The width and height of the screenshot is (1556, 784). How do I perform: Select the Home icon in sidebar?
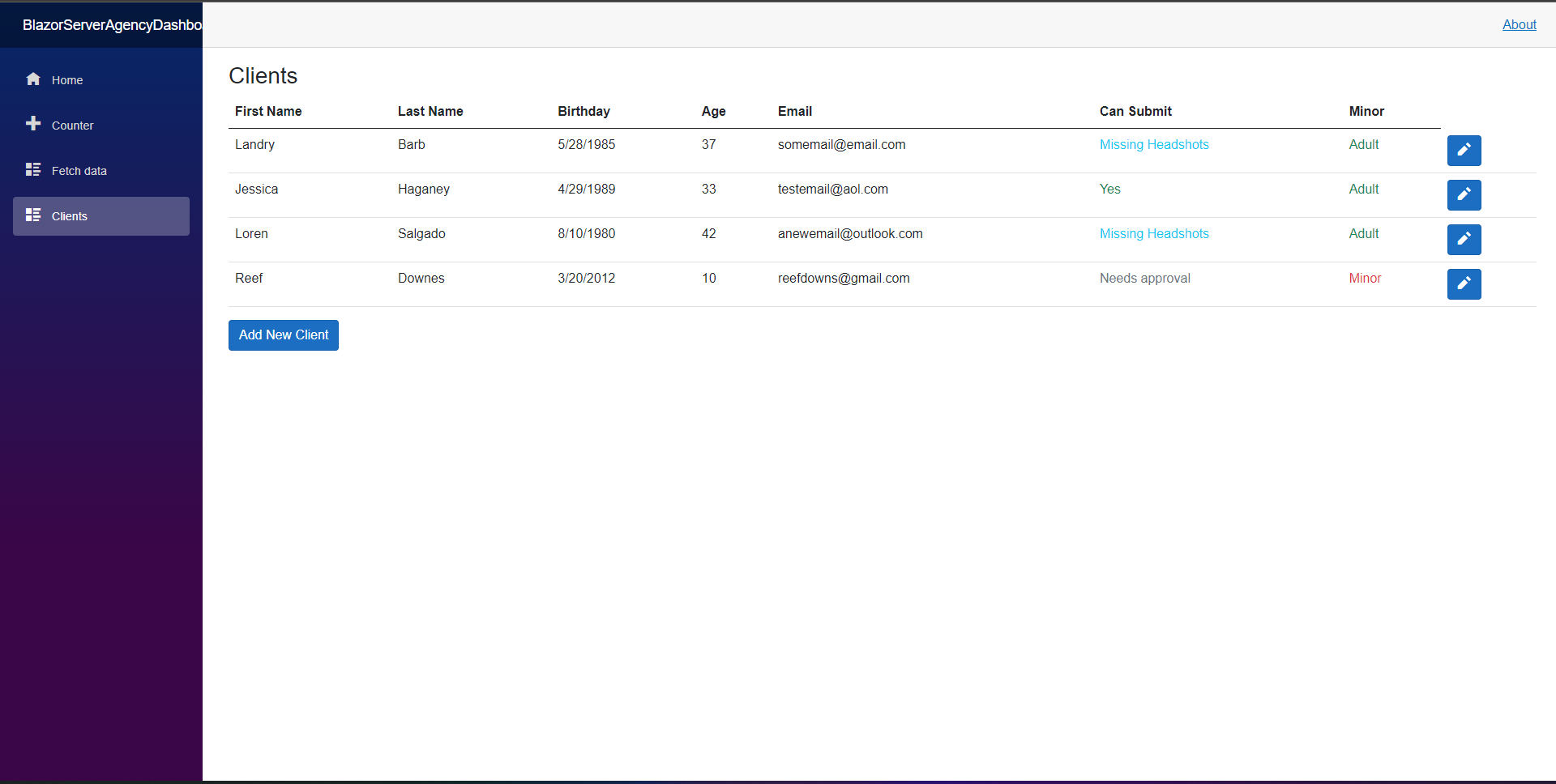pyautogui.click(x=33, y=79)
